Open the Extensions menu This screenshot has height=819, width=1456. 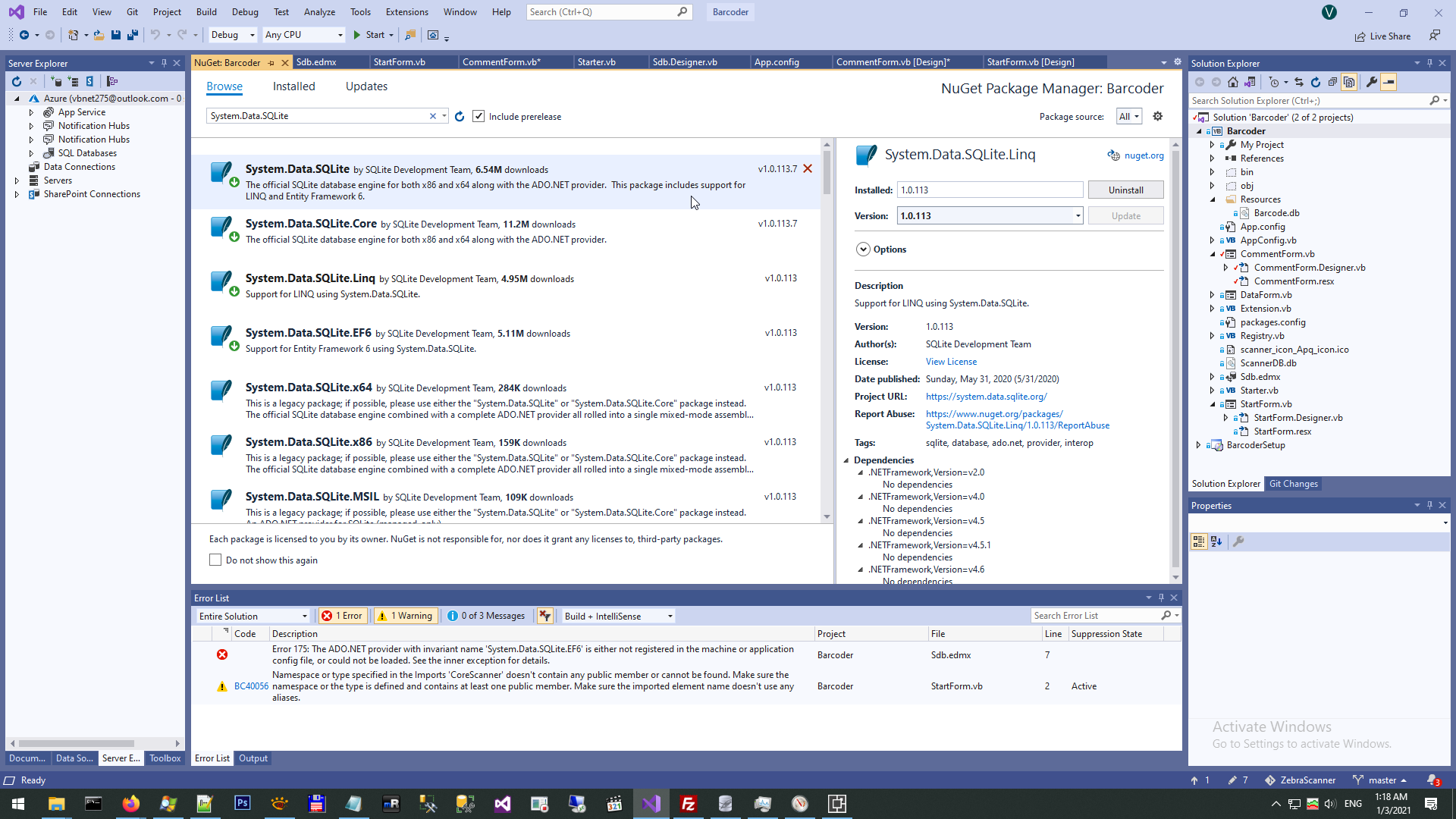406,12
